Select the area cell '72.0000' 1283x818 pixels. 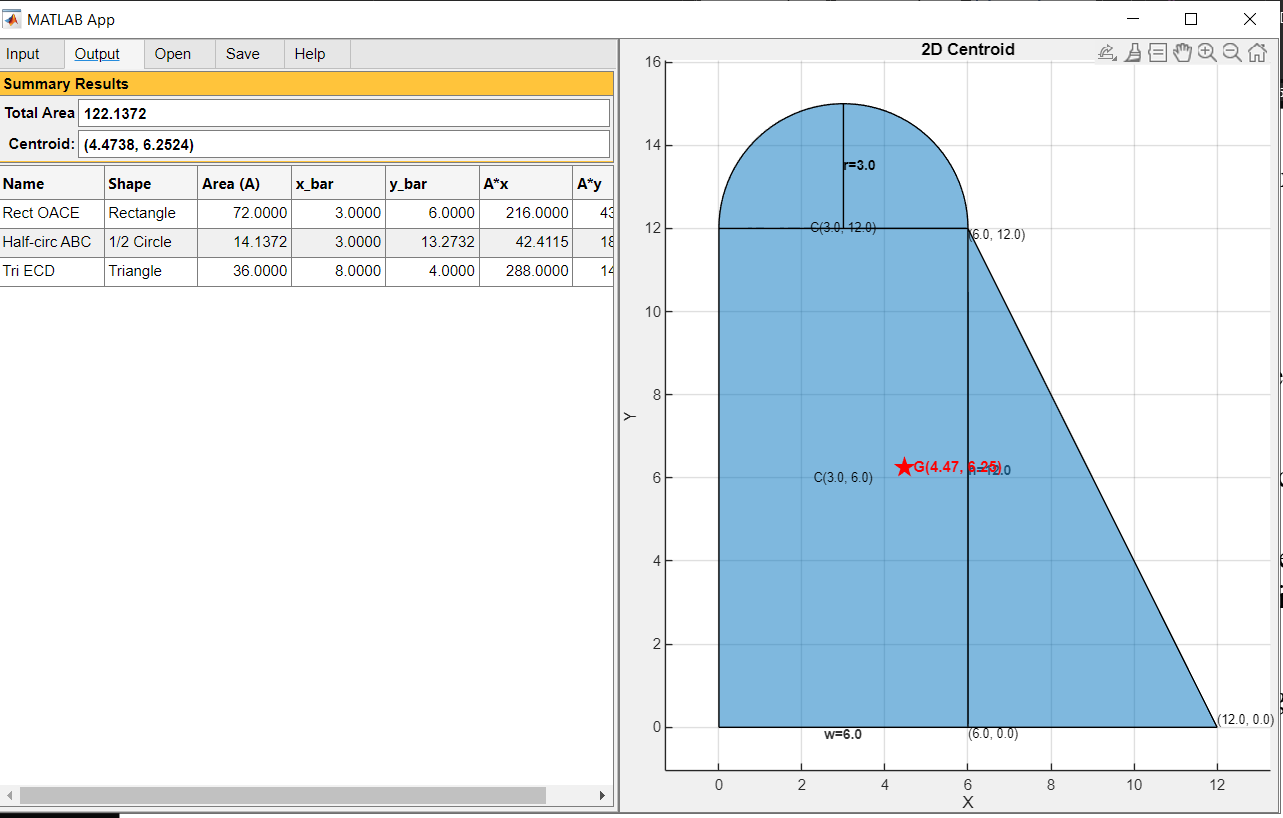click(245, 213)
